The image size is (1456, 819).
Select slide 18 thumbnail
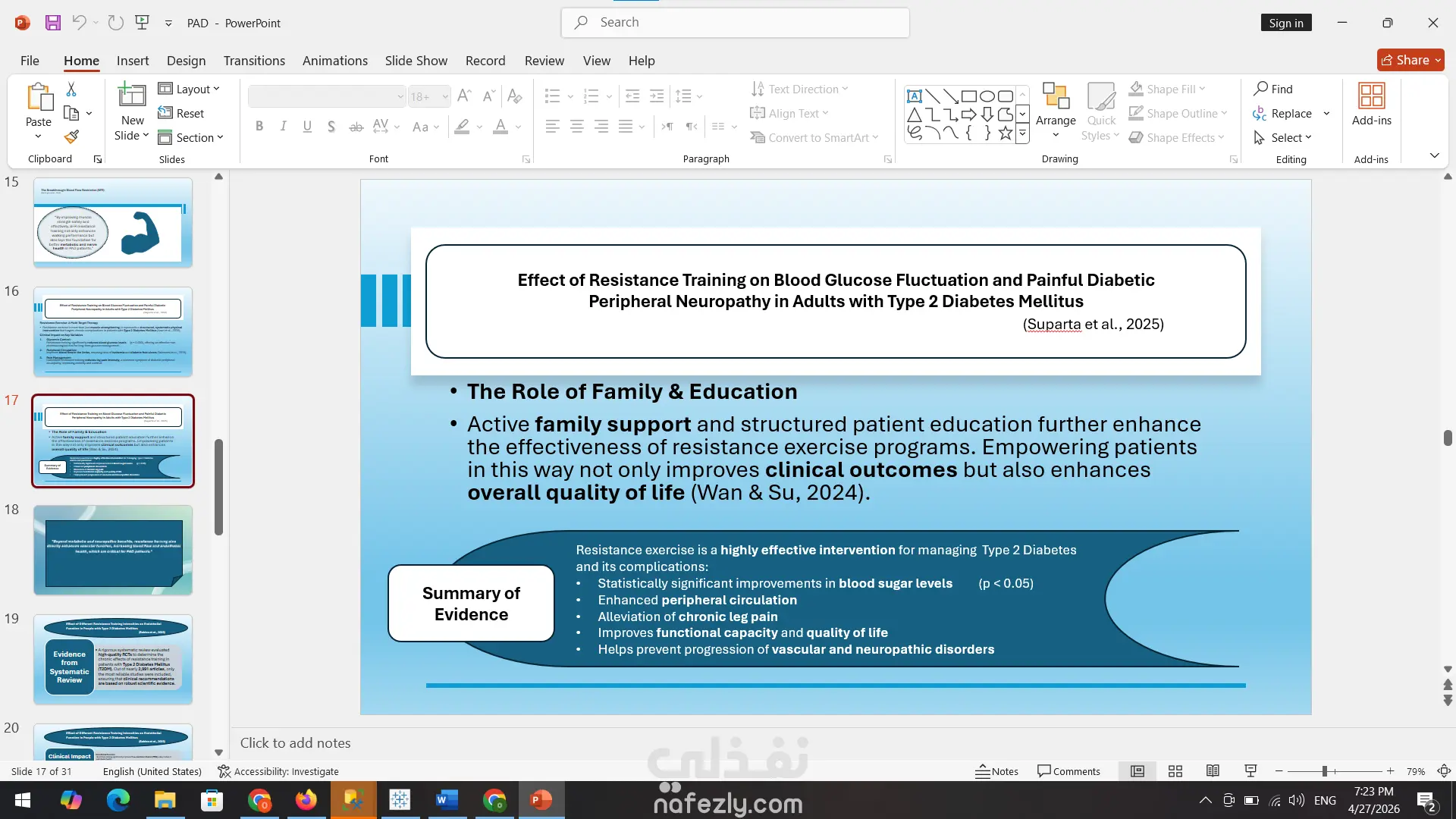click(x=113, y=550)
